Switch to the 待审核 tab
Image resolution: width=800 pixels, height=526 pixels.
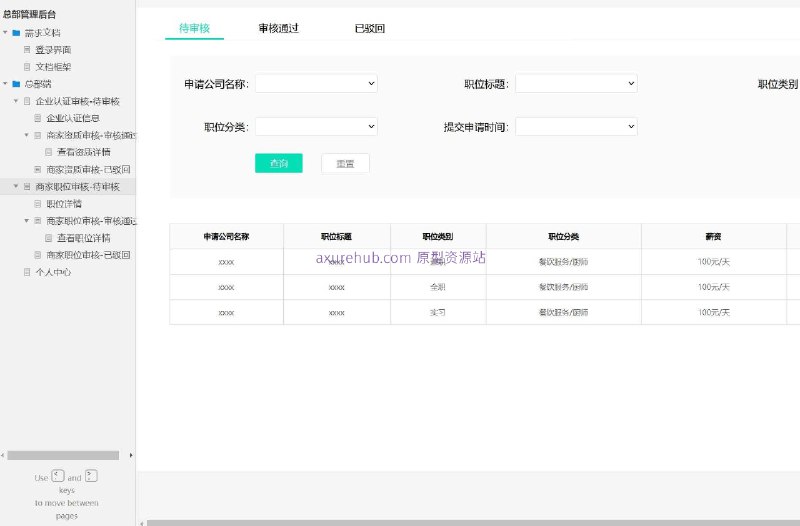(194, 28)
